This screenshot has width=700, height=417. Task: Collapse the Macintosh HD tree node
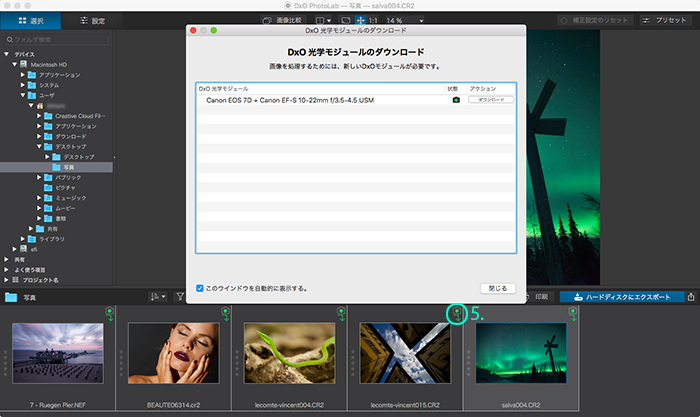point(15,64)
